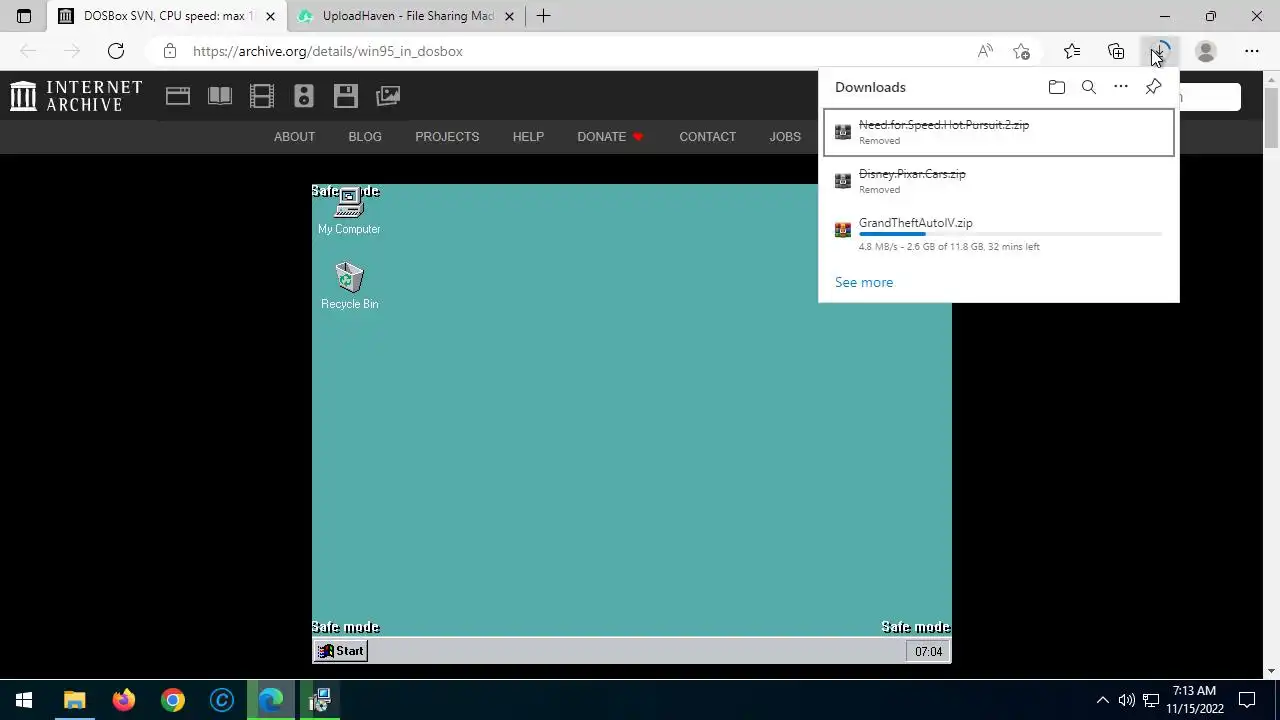Click the emulator clock showing 07:04

(928, 652)
